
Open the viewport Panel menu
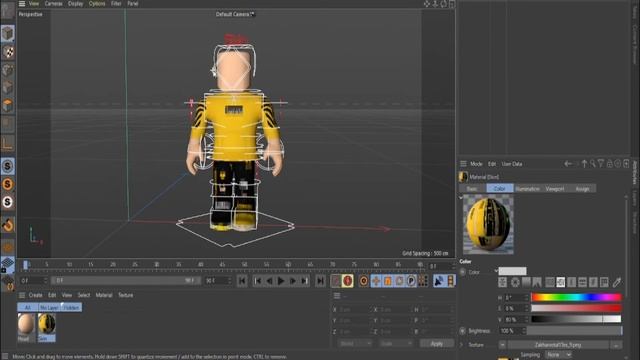pos(133,4)
